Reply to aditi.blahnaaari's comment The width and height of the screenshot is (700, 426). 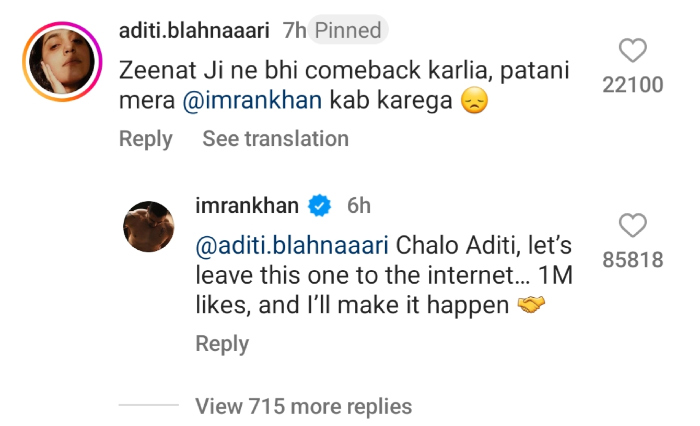[x=145, y=139]
